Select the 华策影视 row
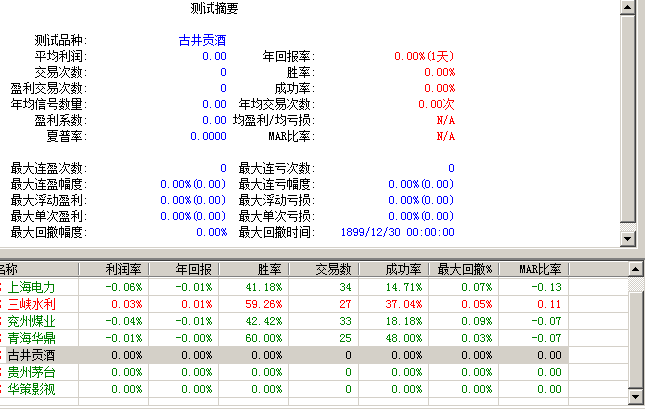The height and width of the screenshot is (409, 645). click(284, 389)
